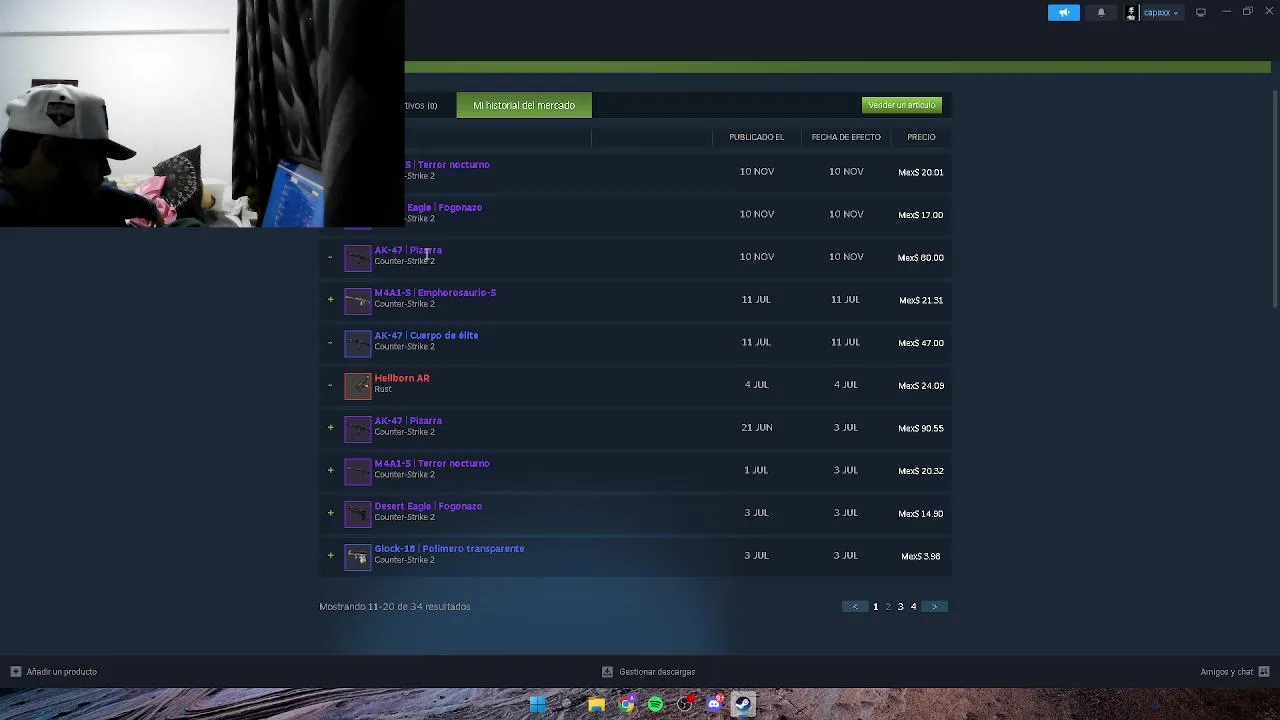Go to page 4 of results
Screen dimensions: 1280x720
pyautogui.click(x=913, y=607)
